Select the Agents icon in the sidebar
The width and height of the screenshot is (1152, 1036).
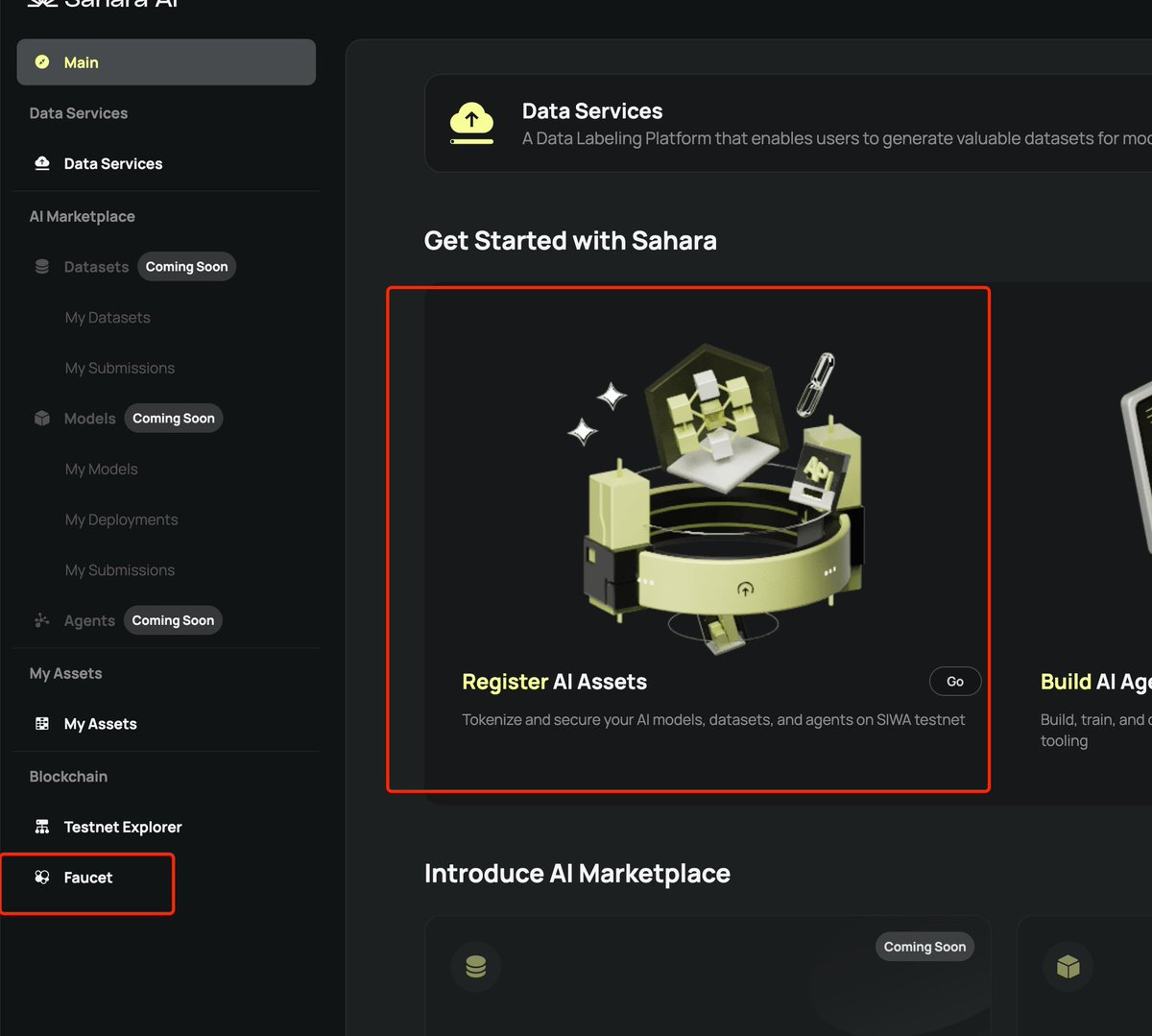pos(42,621)
